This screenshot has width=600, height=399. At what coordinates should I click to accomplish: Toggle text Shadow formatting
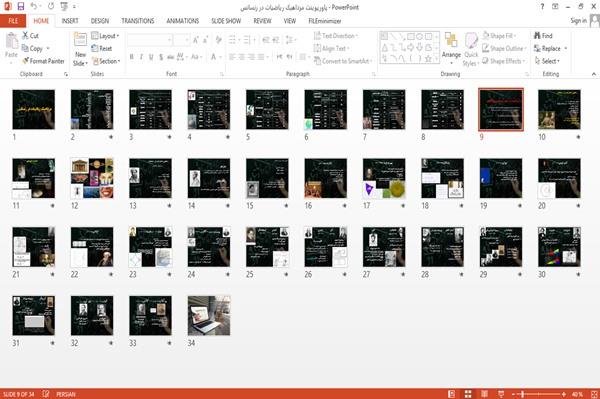click(x=161, y=57)
